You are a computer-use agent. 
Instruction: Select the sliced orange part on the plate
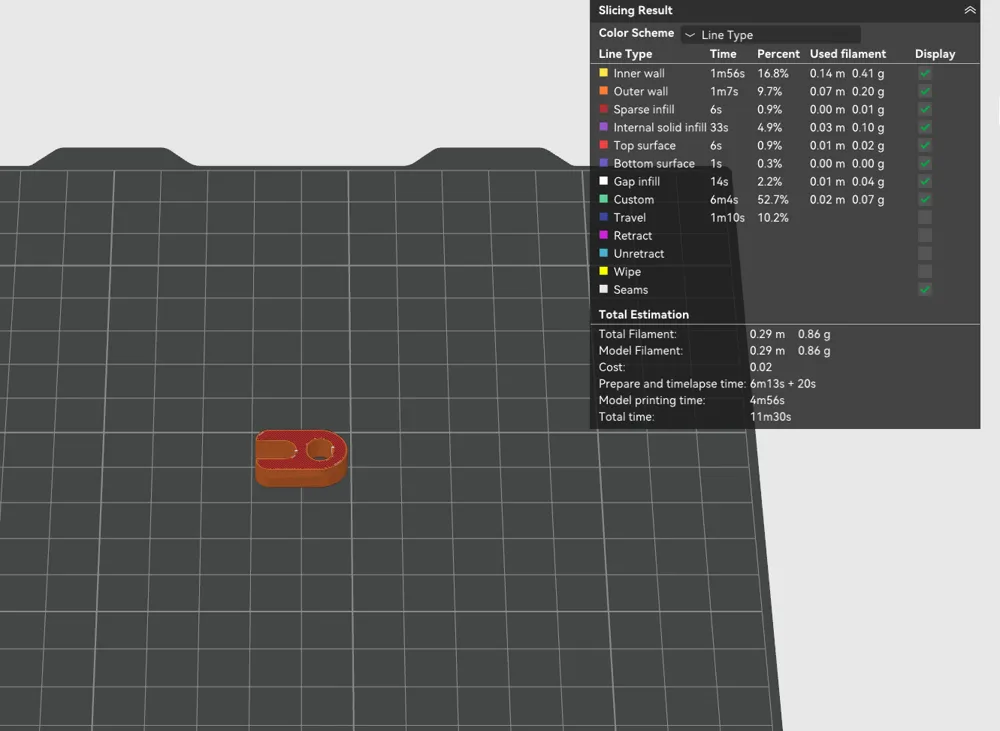click(x=301, y=458)
